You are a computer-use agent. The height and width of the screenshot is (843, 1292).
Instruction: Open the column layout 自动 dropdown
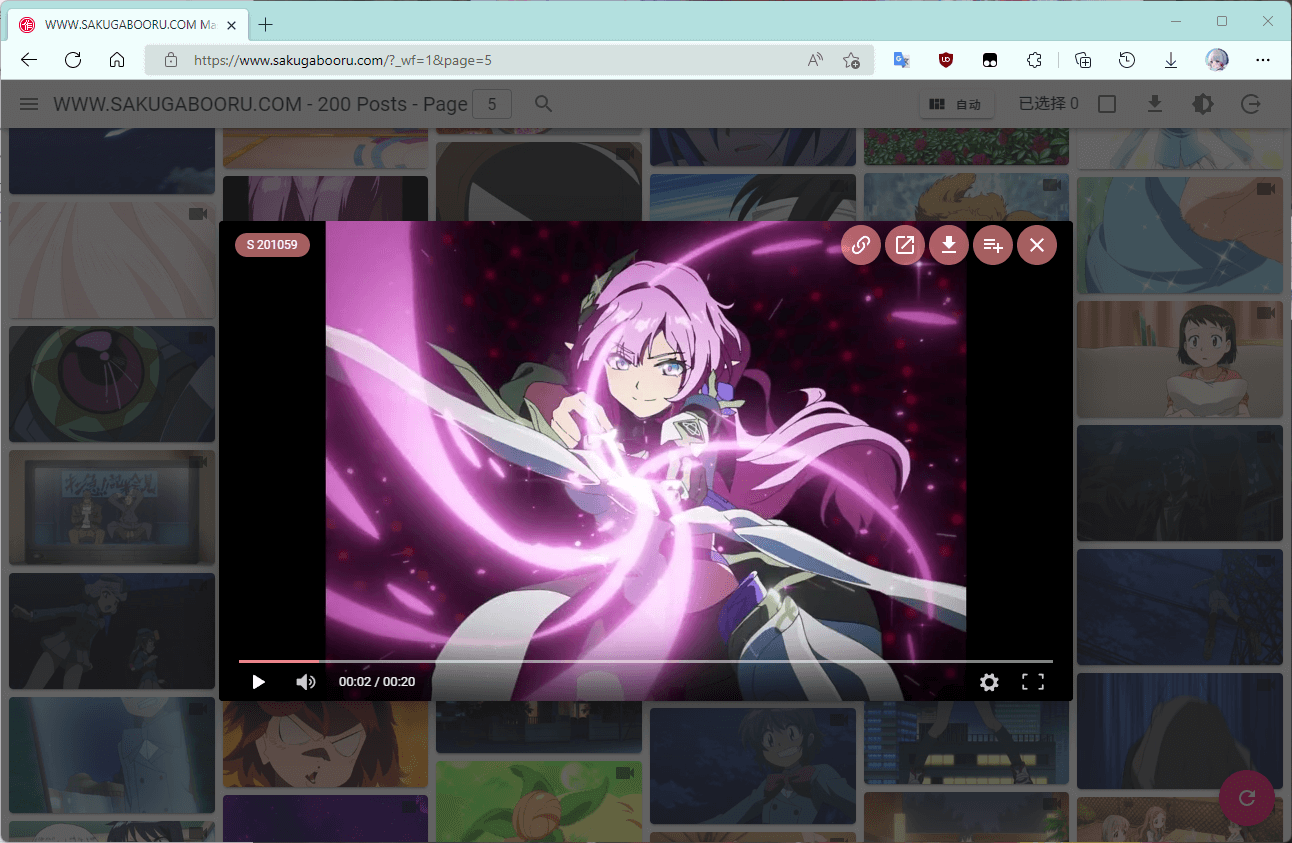click(x=956, y=104)
